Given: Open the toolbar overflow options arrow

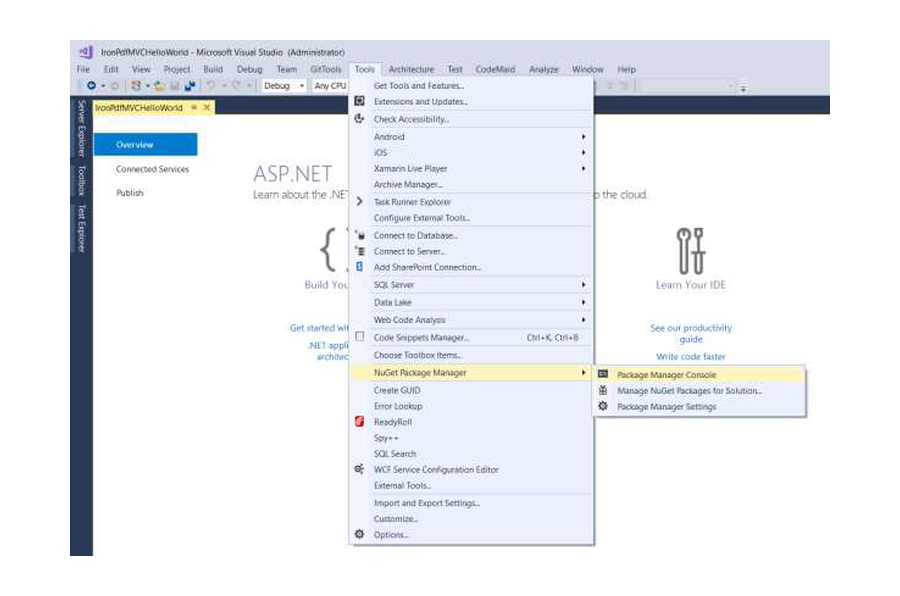Looking at the screenshot, I should click(x=743, y=87).
